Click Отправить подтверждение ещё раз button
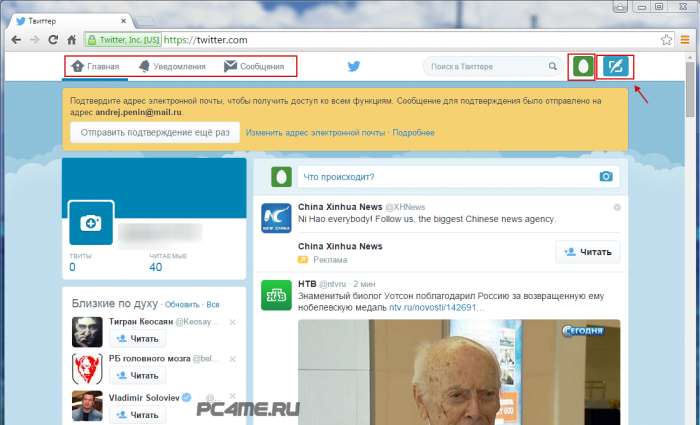Image resolution: width=700 pixels, height=425 pixels. pyautogui.click(x=154, y=132)
